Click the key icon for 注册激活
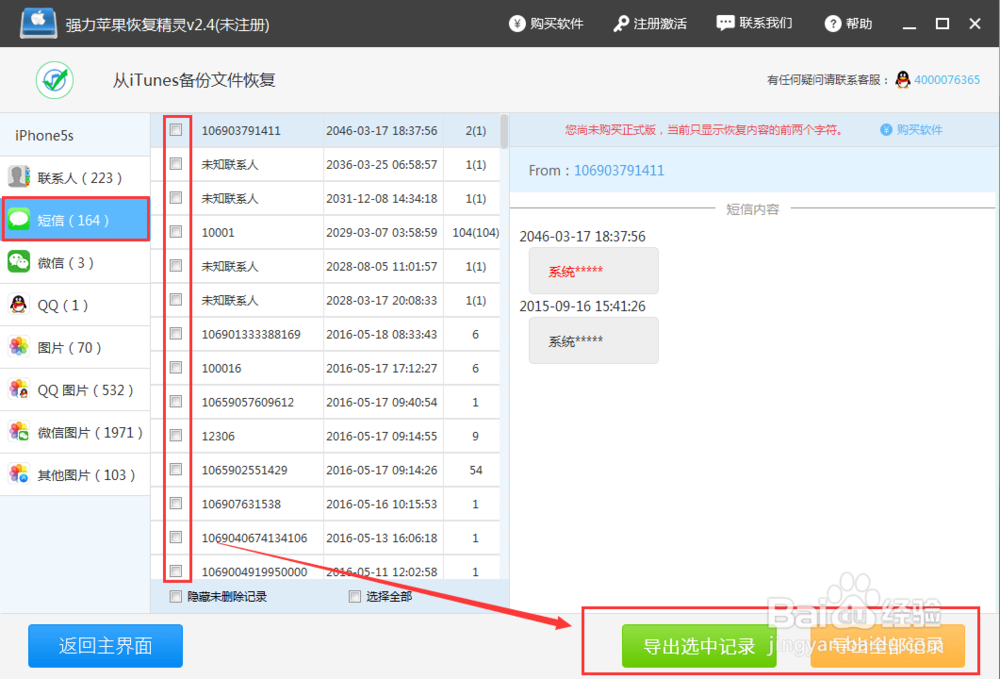 (621, 24)
